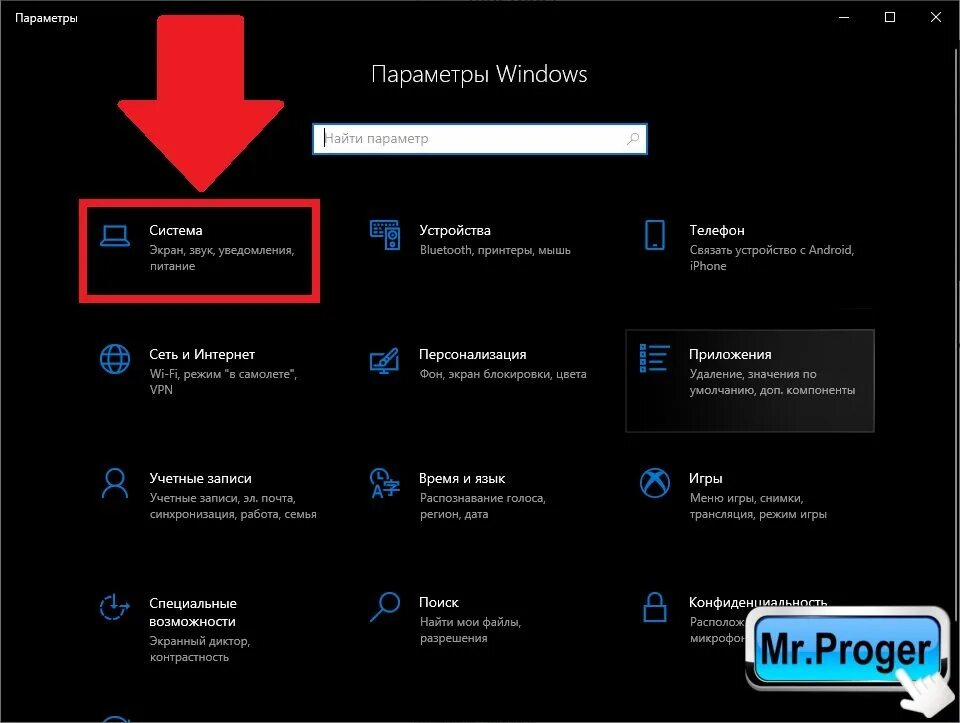Select the Персонализация category title

pyautogui.click(x=473, y=354)
